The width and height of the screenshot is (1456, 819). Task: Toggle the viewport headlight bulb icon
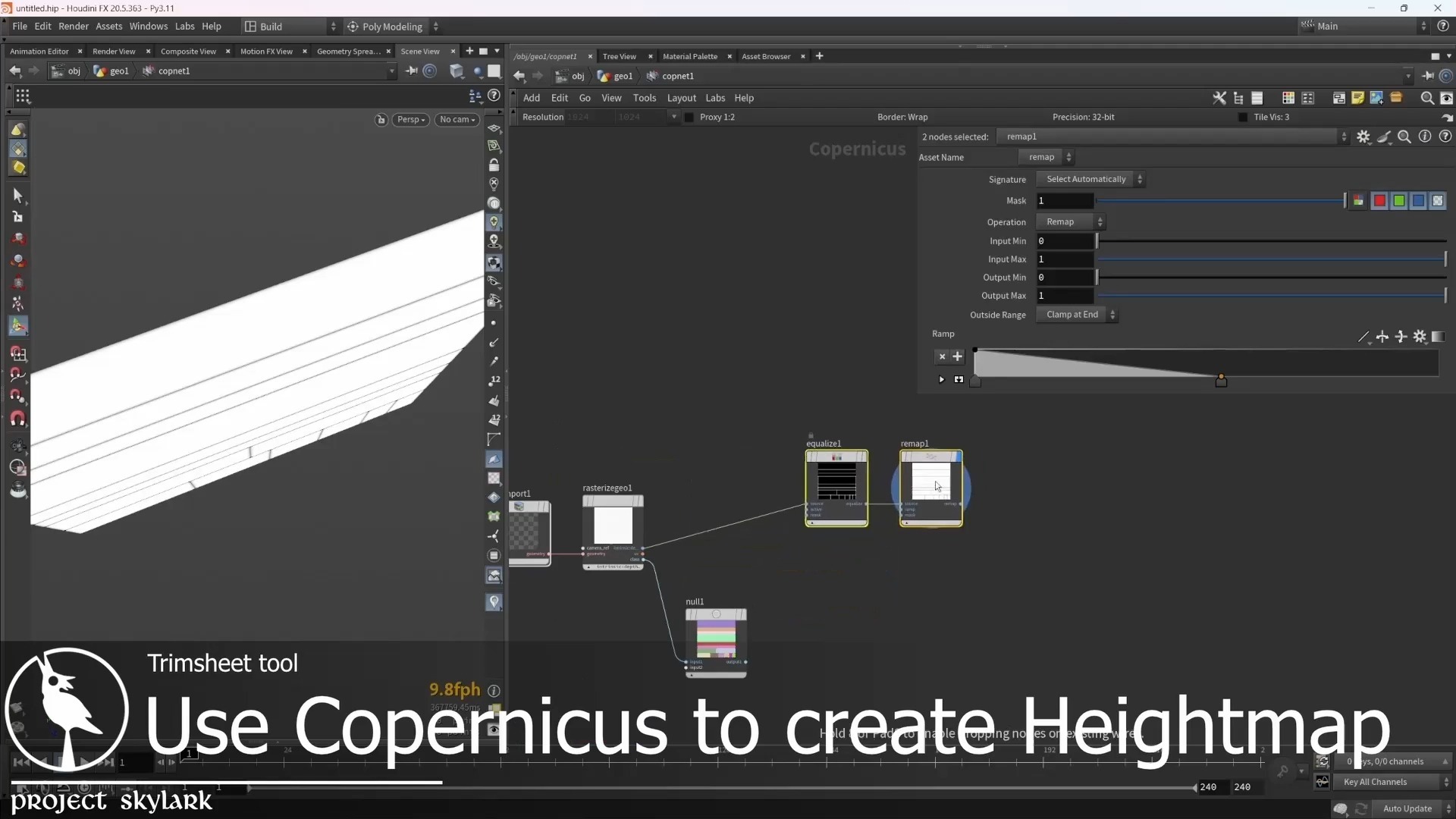494,222
